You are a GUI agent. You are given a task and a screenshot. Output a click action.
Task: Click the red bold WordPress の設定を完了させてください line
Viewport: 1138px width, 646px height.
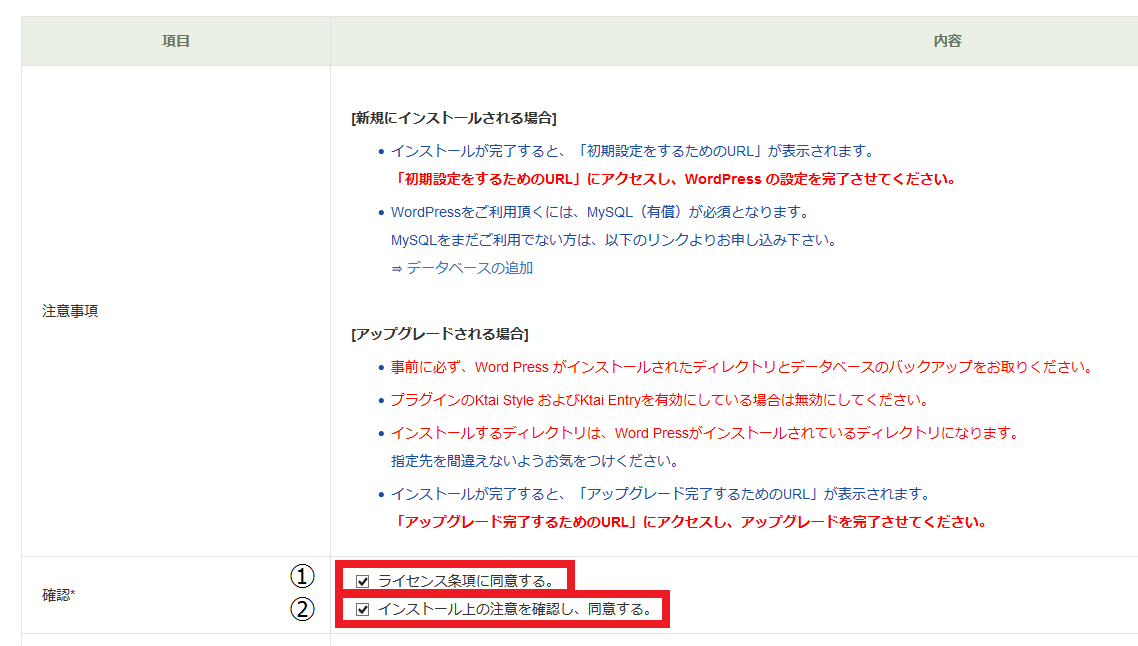coord(673,180)
